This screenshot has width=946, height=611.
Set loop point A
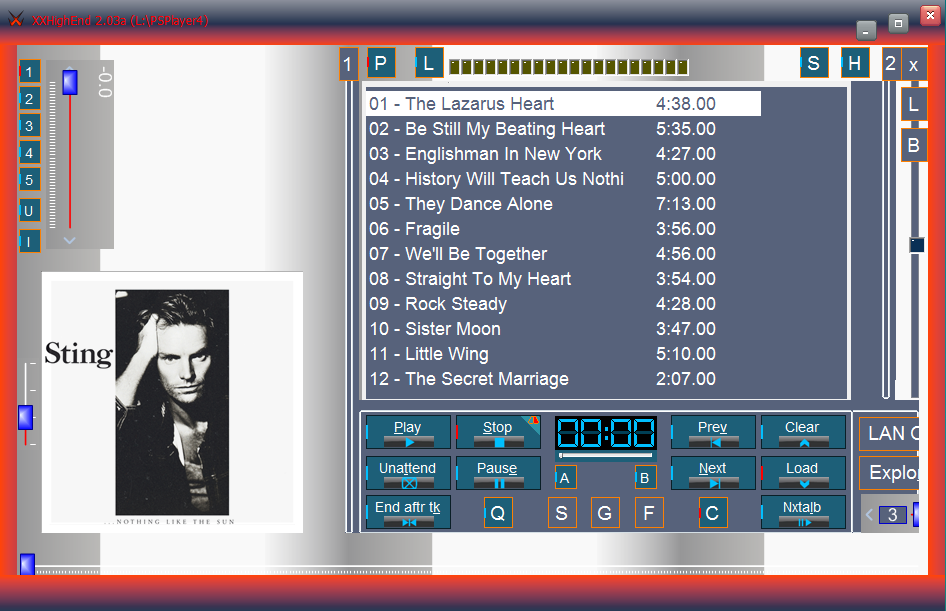565,478
